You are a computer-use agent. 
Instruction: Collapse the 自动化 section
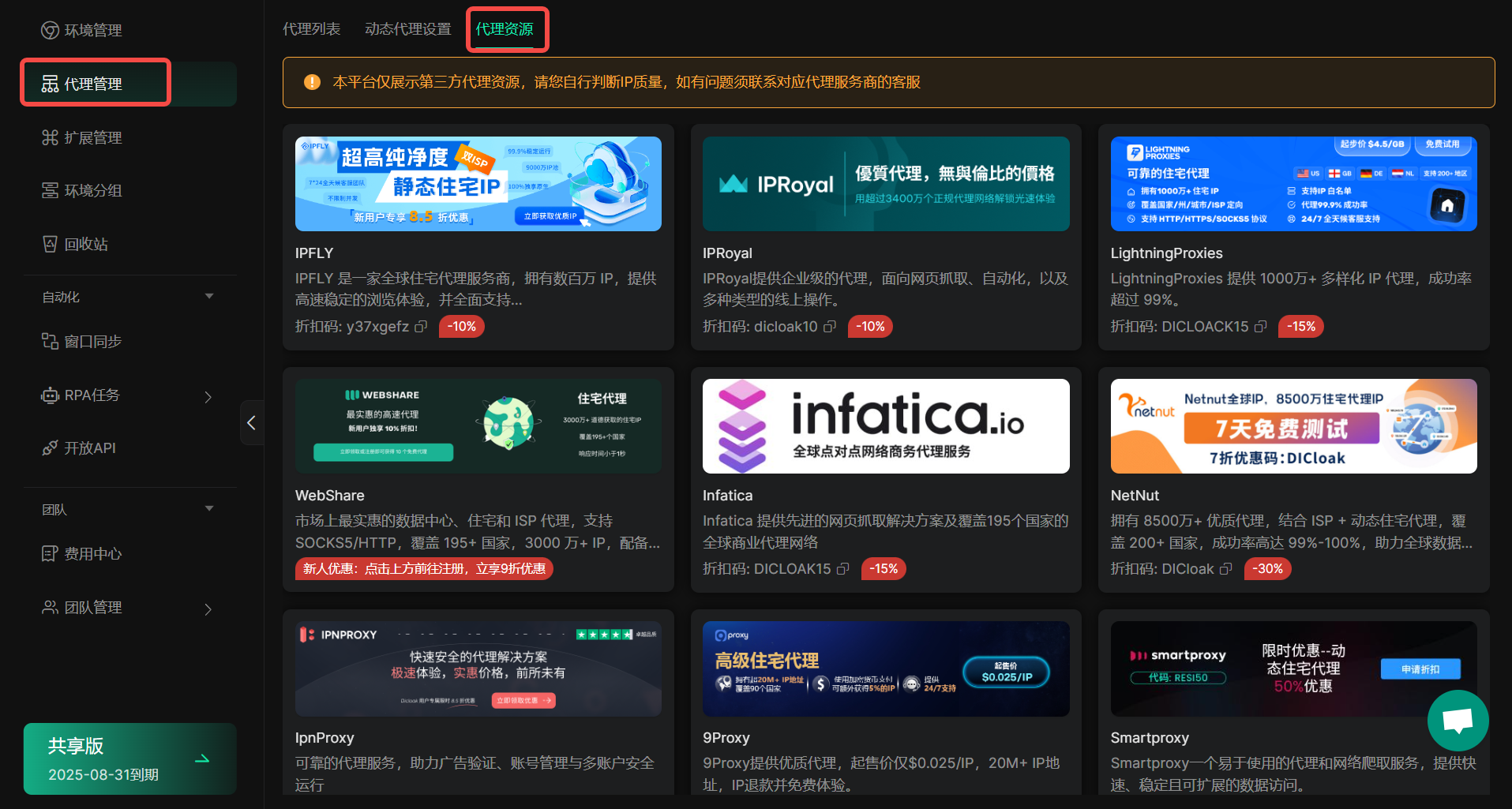click(x=209, y=297)
